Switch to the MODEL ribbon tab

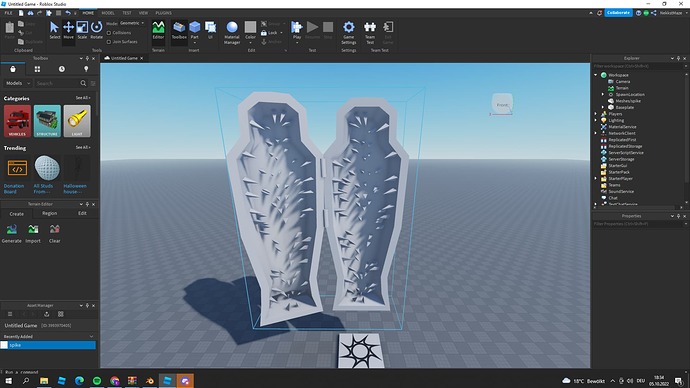[x=108, y=13]
